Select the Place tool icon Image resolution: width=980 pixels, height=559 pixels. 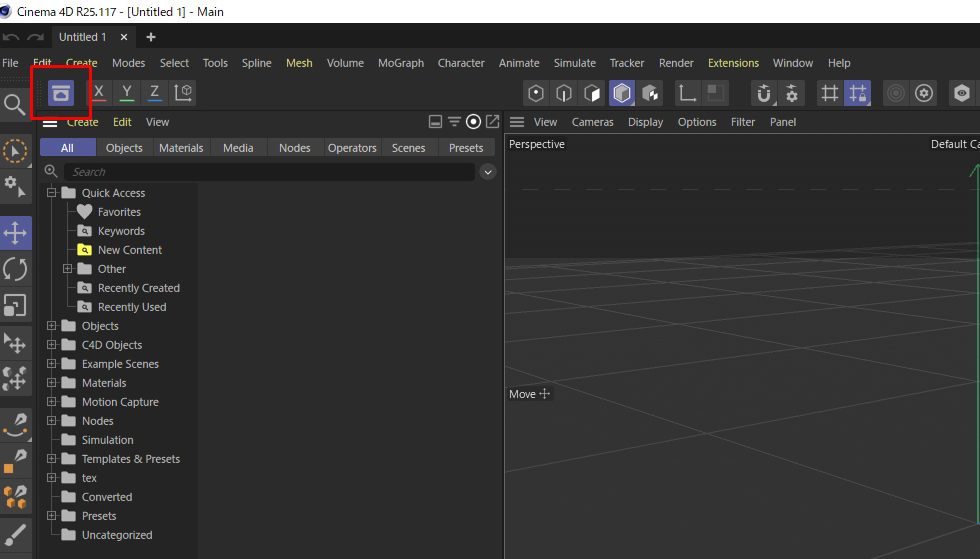[15, 343]
